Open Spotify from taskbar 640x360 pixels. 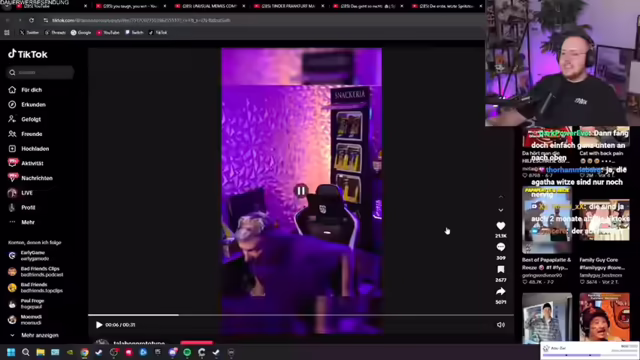[187, 352]
